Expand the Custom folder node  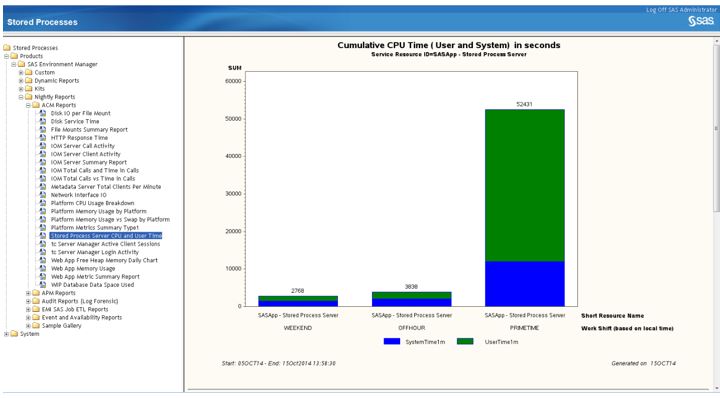tap(21, 73)
